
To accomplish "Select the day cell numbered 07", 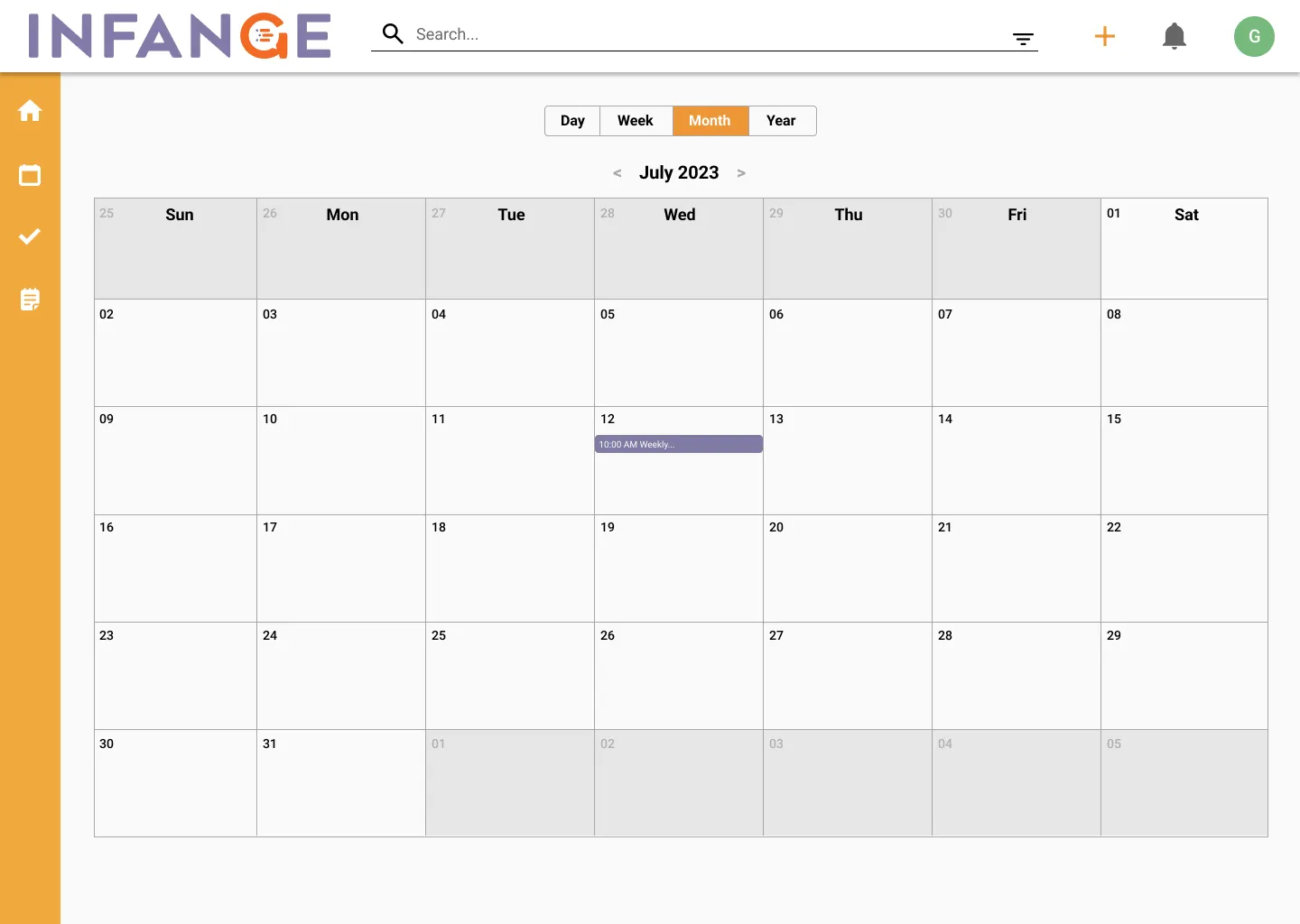I will click(x=1017, y=353).
